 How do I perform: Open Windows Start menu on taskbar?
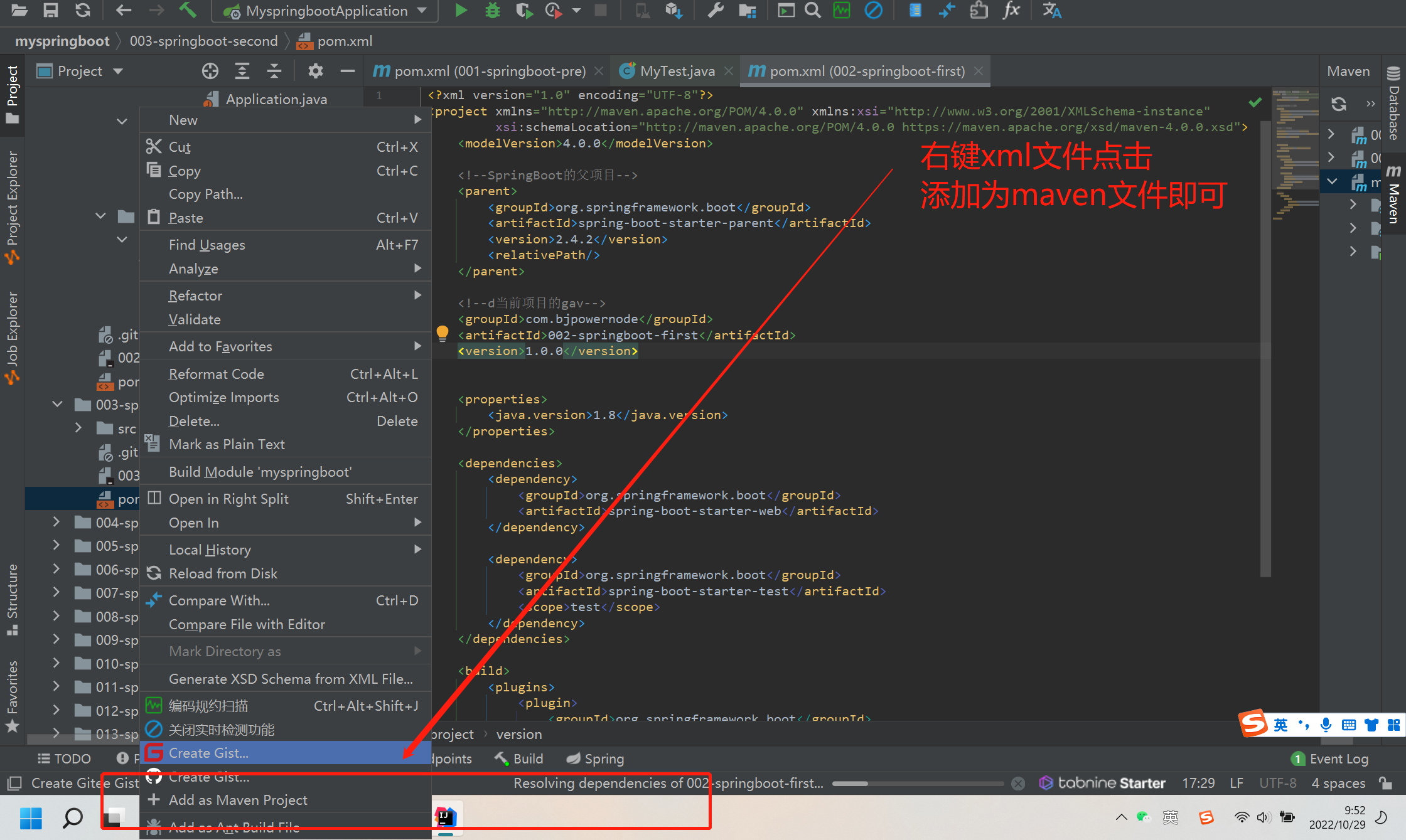[31, 817]
